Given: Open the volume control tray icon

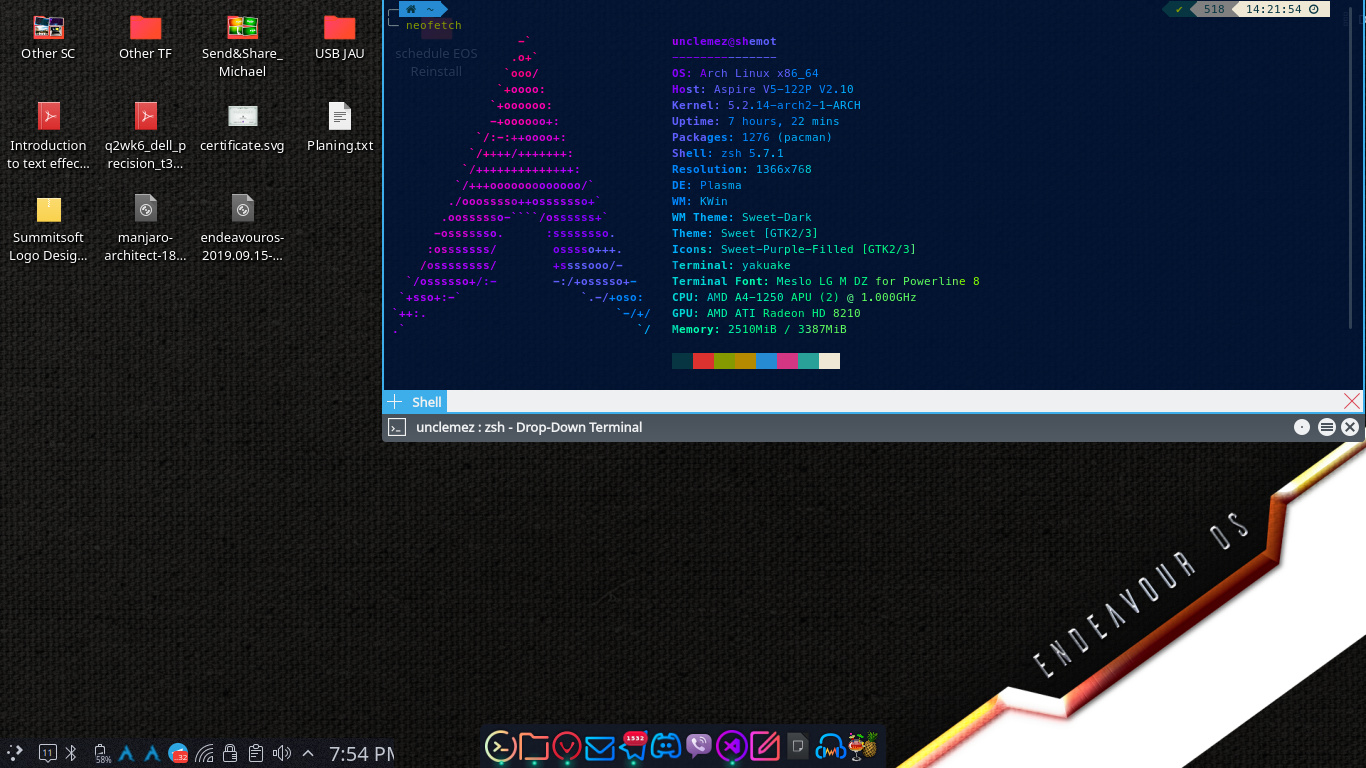Looking at the screenshot, I should (x=282, y=753).
